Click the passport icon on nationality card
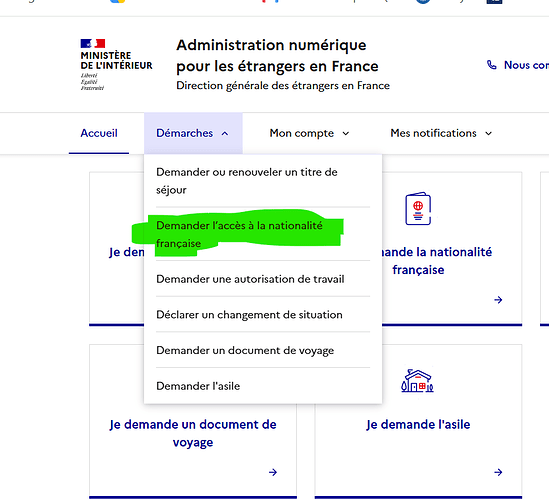Image resolution: width=549 pixels, height=500 pixels. (x=418, y=209)
